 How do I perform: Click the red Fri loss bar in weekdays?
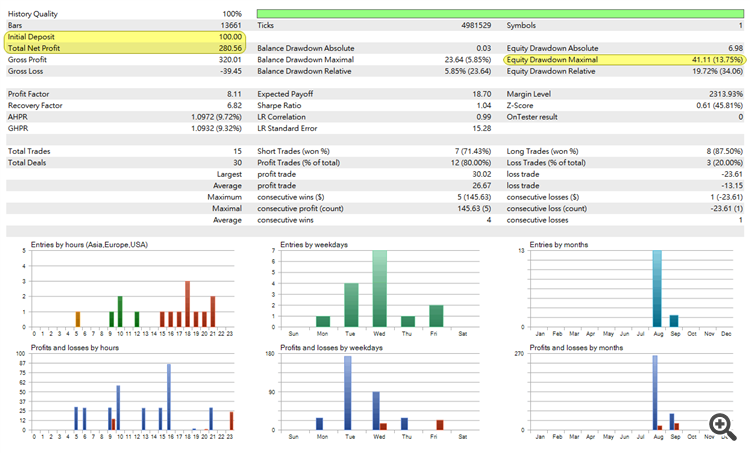pyautogui.click(x=440, y=425)
